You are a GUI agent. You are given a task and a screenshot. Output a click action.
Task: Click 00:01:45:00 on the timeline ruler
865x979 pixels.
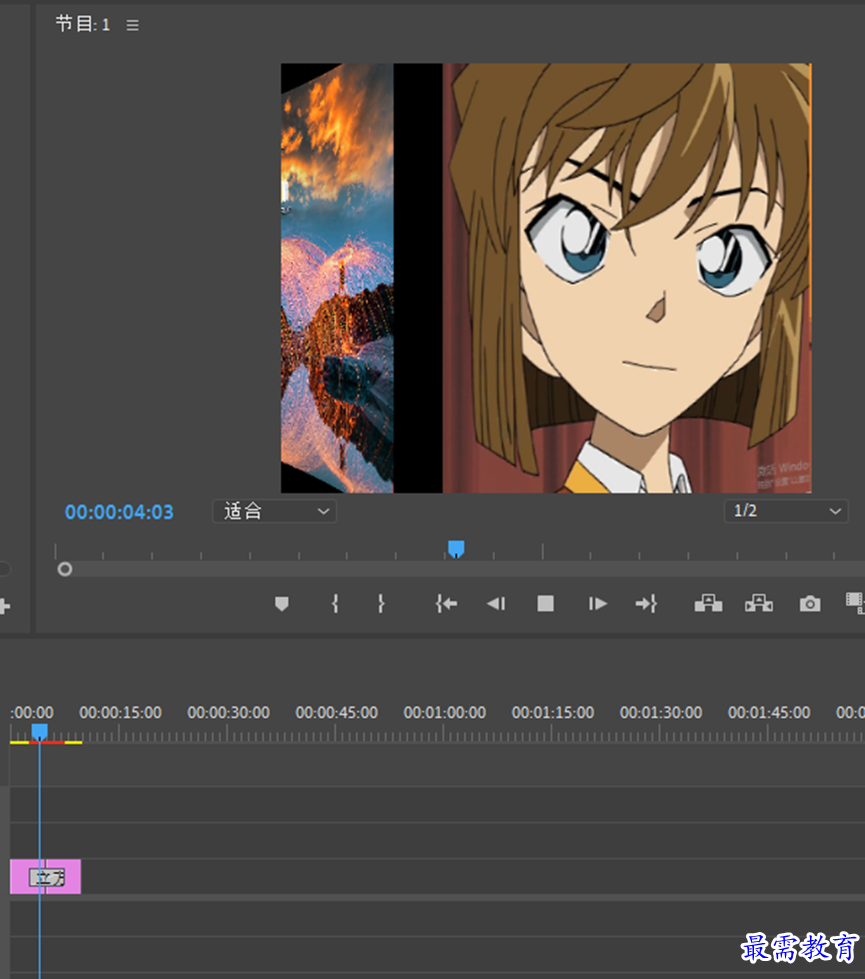click(x=769, y=712)
